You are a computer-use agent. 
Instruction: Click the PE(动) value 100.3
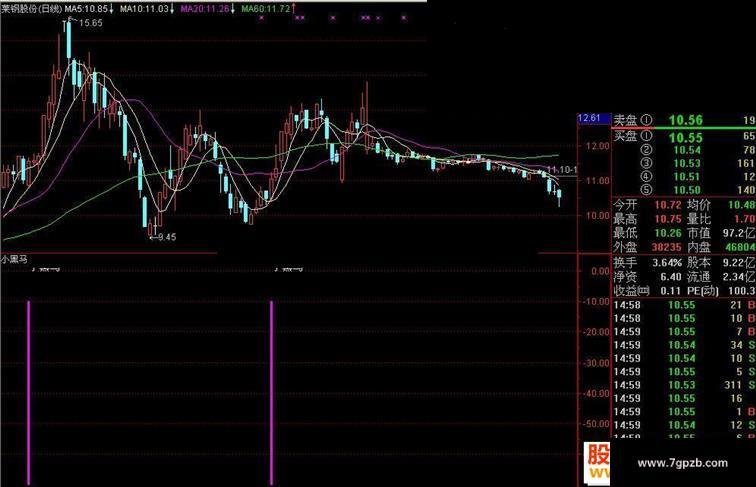pos(742,291)
